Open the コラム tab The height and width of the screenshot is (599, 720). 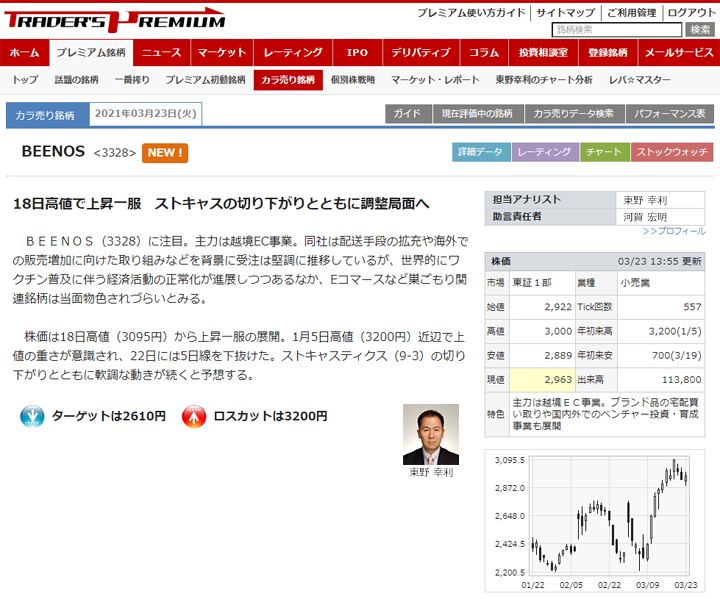(484, 53)
